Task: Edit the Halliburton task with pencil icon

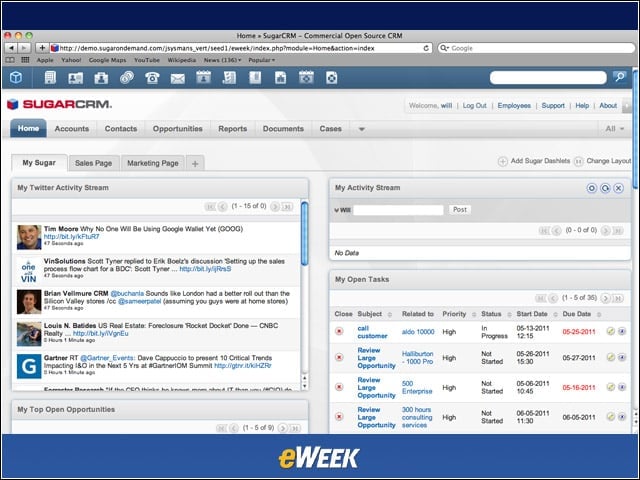Action: tap(611, 358)
